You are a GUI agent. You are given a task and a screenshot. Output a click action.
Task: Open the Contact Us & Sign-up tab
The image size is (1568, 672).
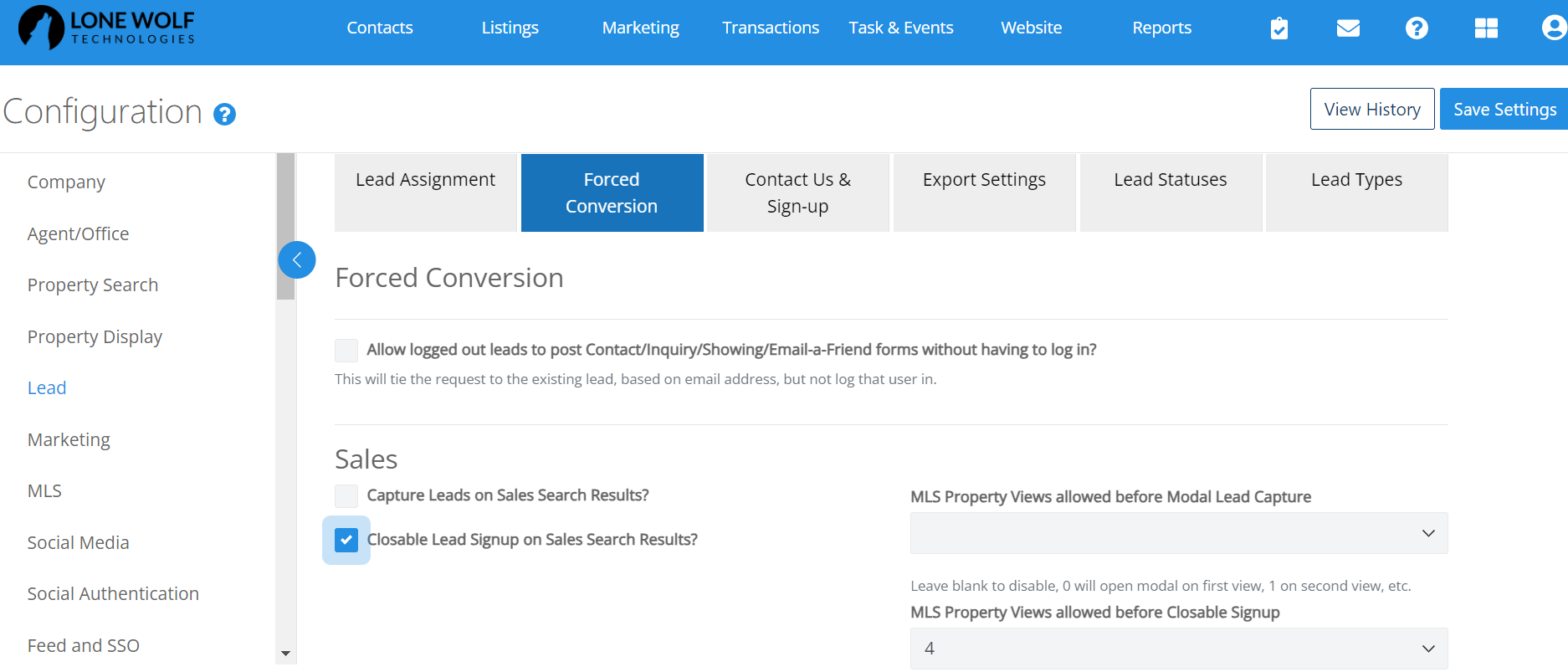797,192
